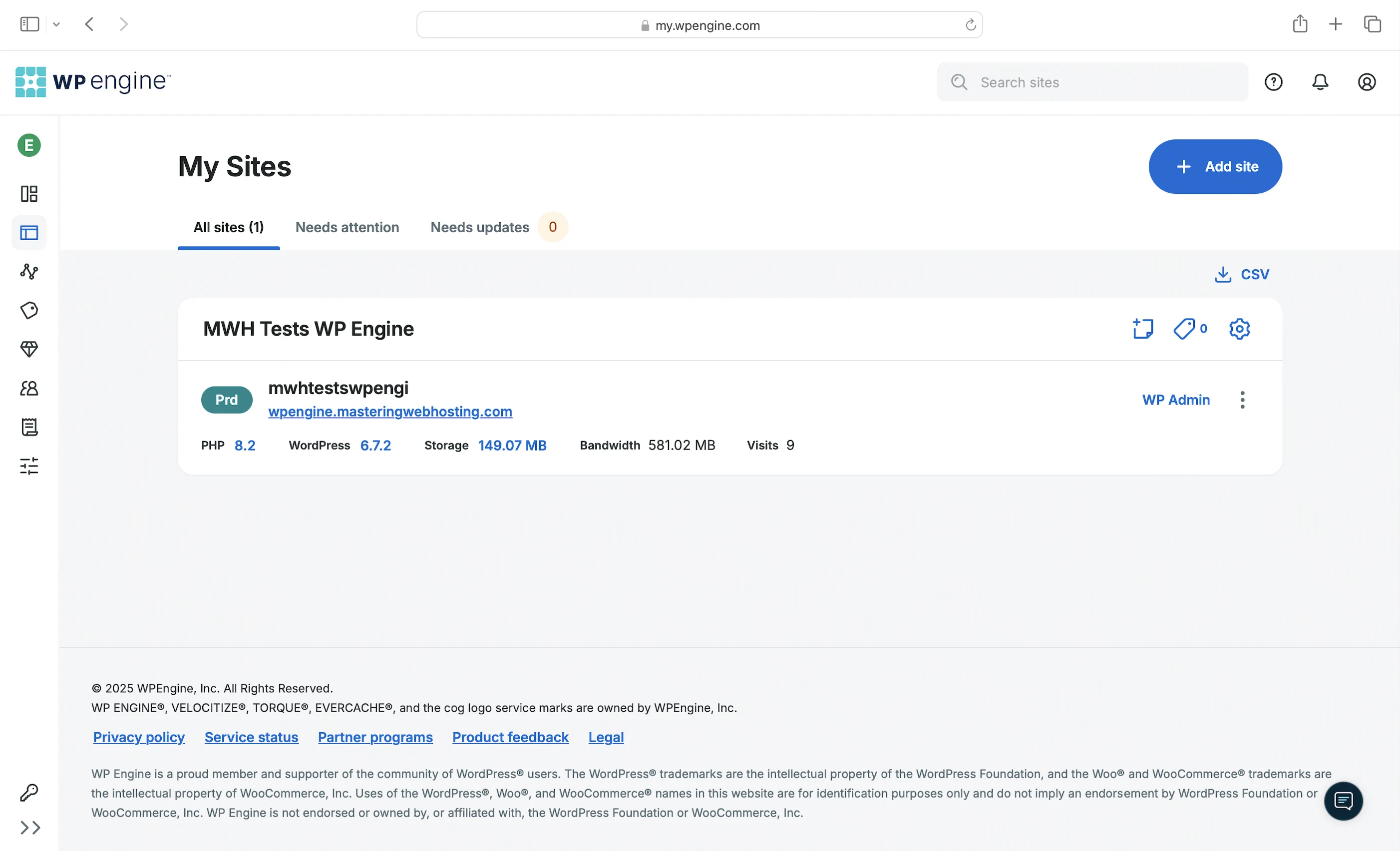Viewport: 1400px width, 851px height.
Task: Open the dashboard grid sidebar icon
Action: pyautogui.click(x=29, y=194)
